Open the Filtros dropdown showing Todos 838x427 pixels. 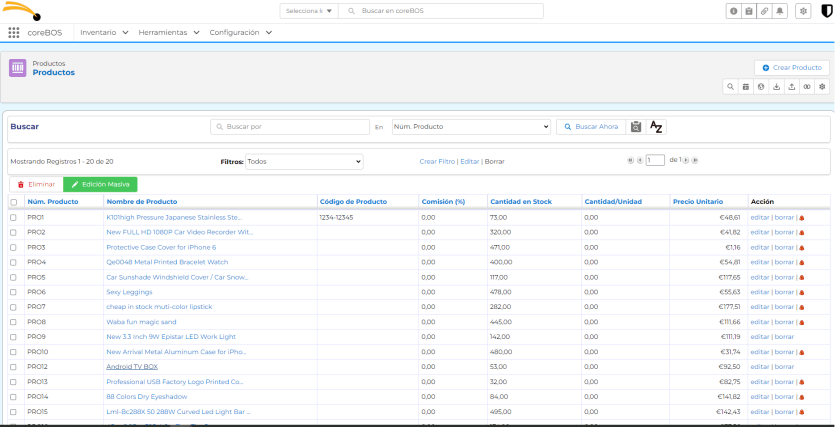[304, 161]
